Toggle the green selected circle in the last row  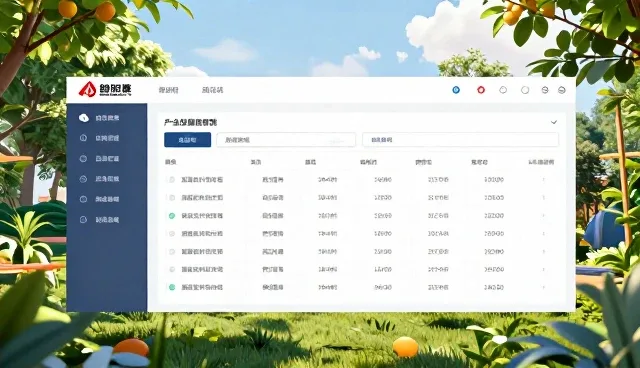tap(172, 287)
